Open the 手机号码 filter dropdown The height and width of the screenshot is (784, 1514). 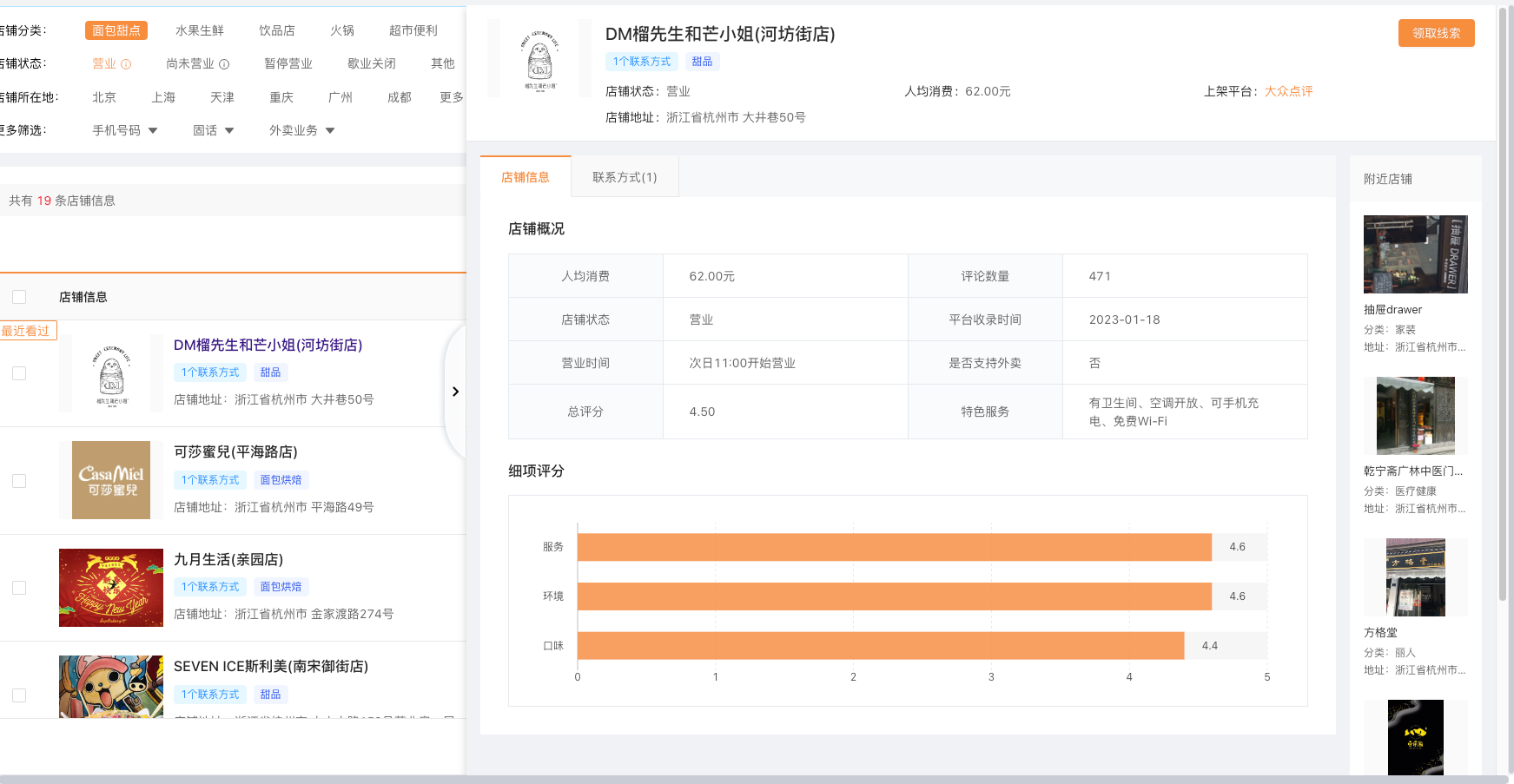(x=125, y=130)
